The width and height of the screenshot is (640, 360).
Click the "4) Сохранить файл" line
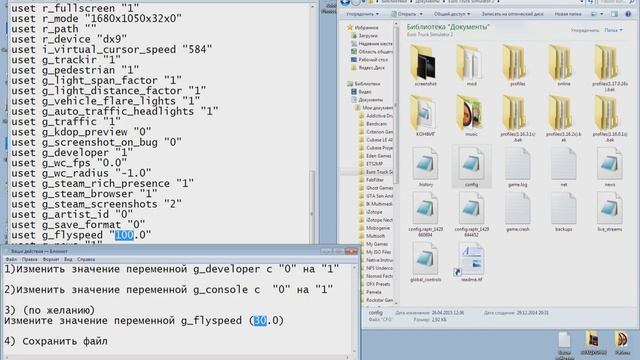pos(56,341)
